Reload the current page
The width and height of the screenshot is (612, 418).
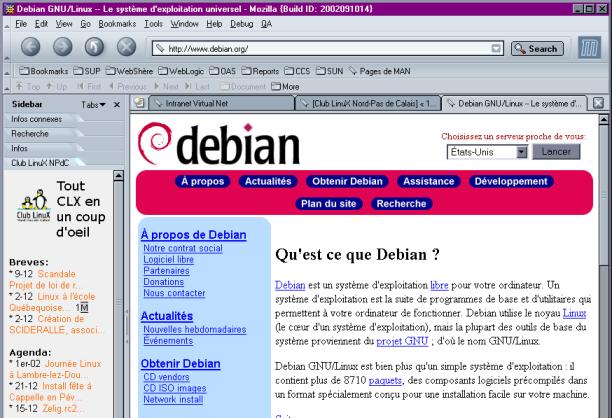pos(95,48)
